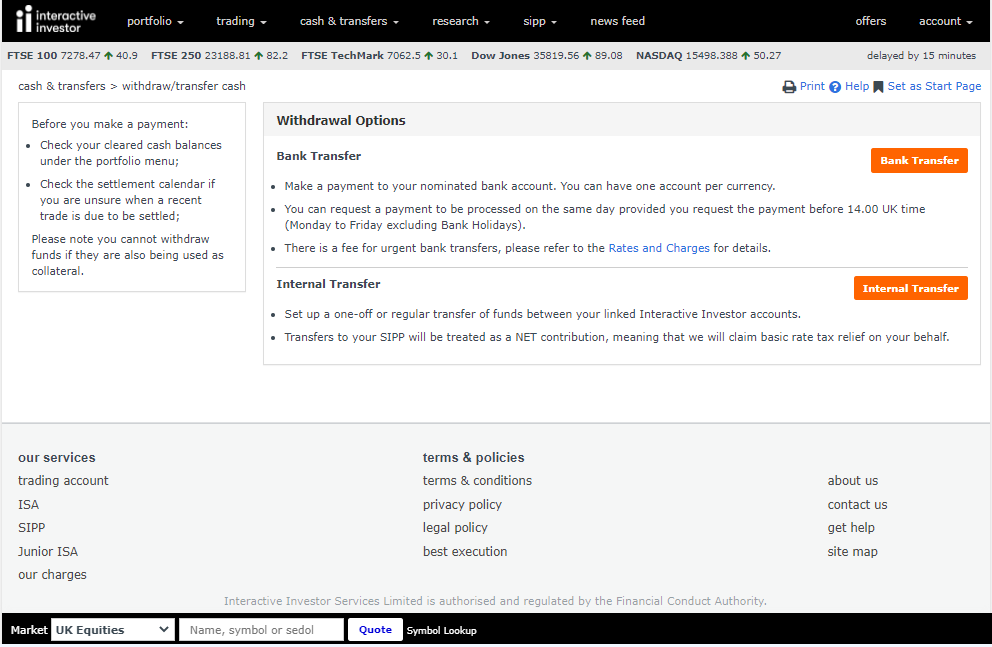Expand the research menu
Viewport: 992px width, 647px height.
point(461,21)
